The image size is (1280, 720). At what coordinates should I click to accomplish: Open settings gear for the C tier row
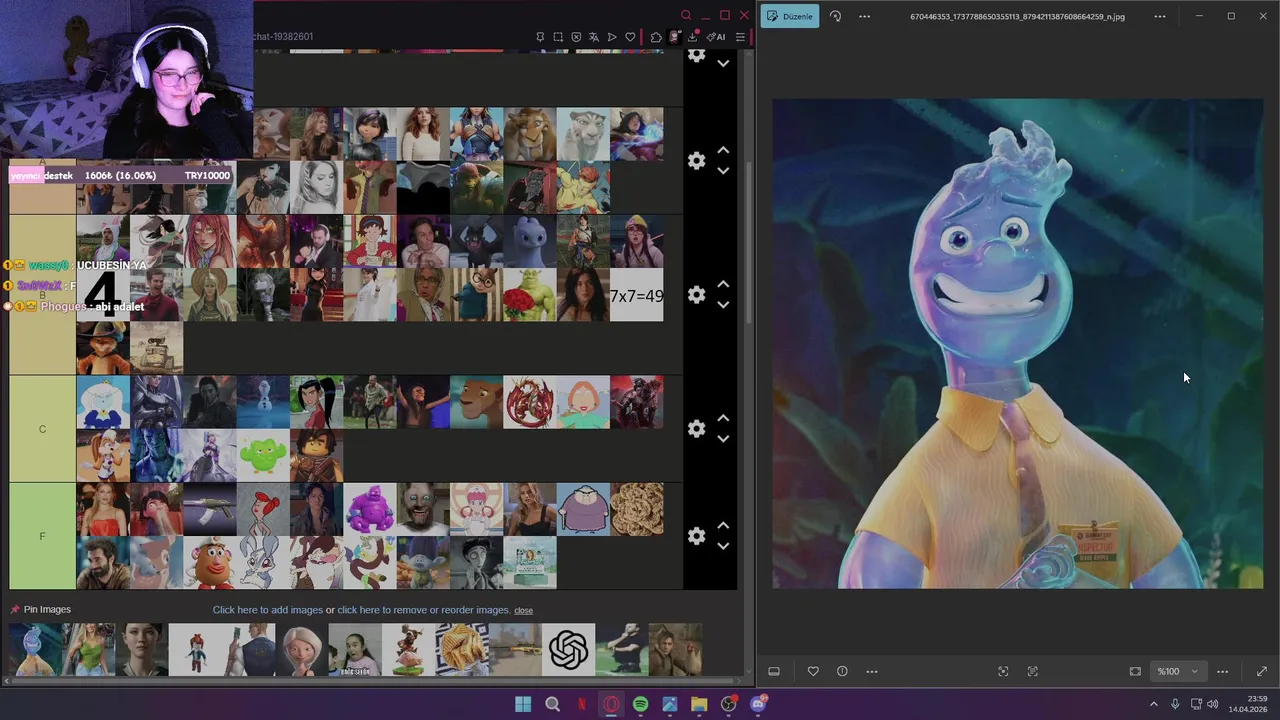696,429
